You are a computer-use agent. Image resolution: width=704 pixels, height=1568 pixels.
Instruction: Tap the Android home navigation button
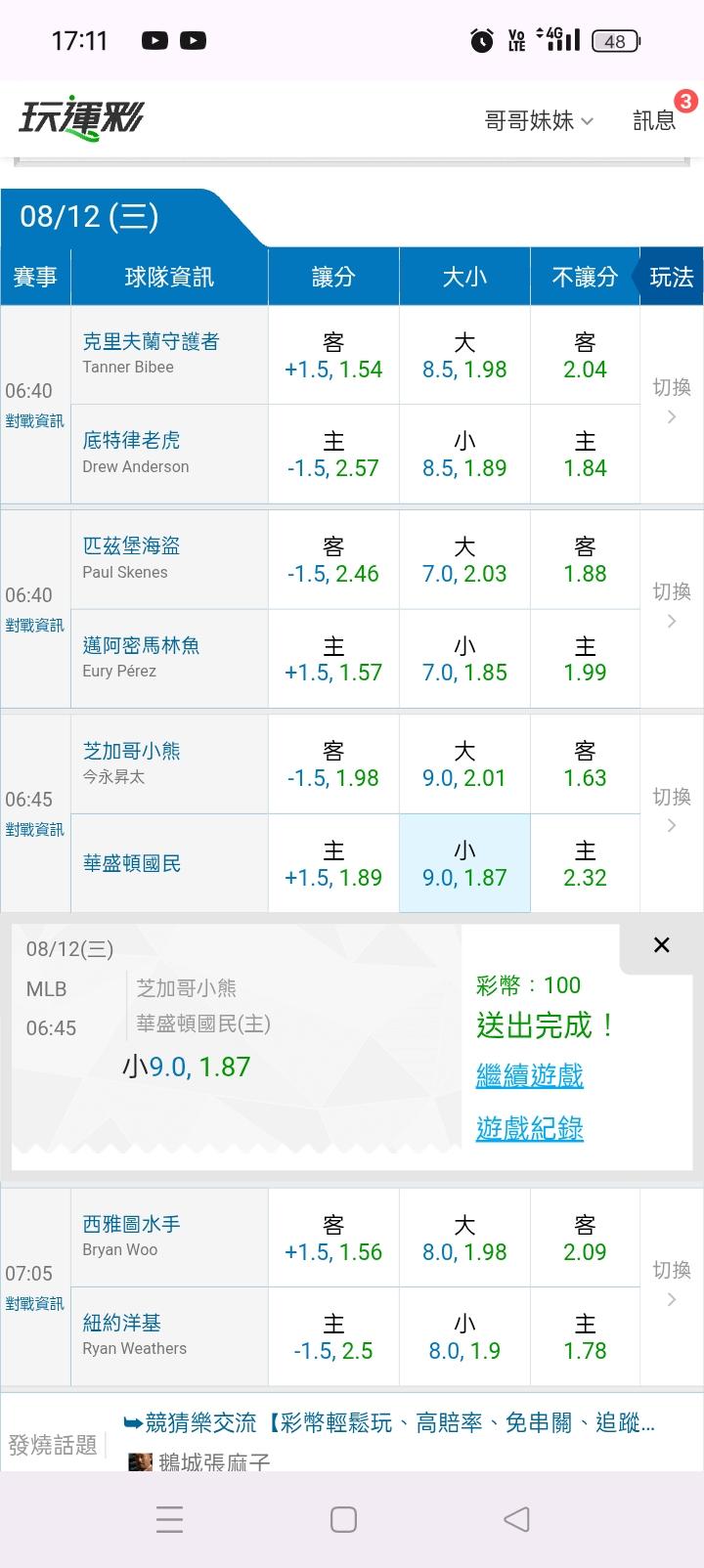pos(343,1519)
